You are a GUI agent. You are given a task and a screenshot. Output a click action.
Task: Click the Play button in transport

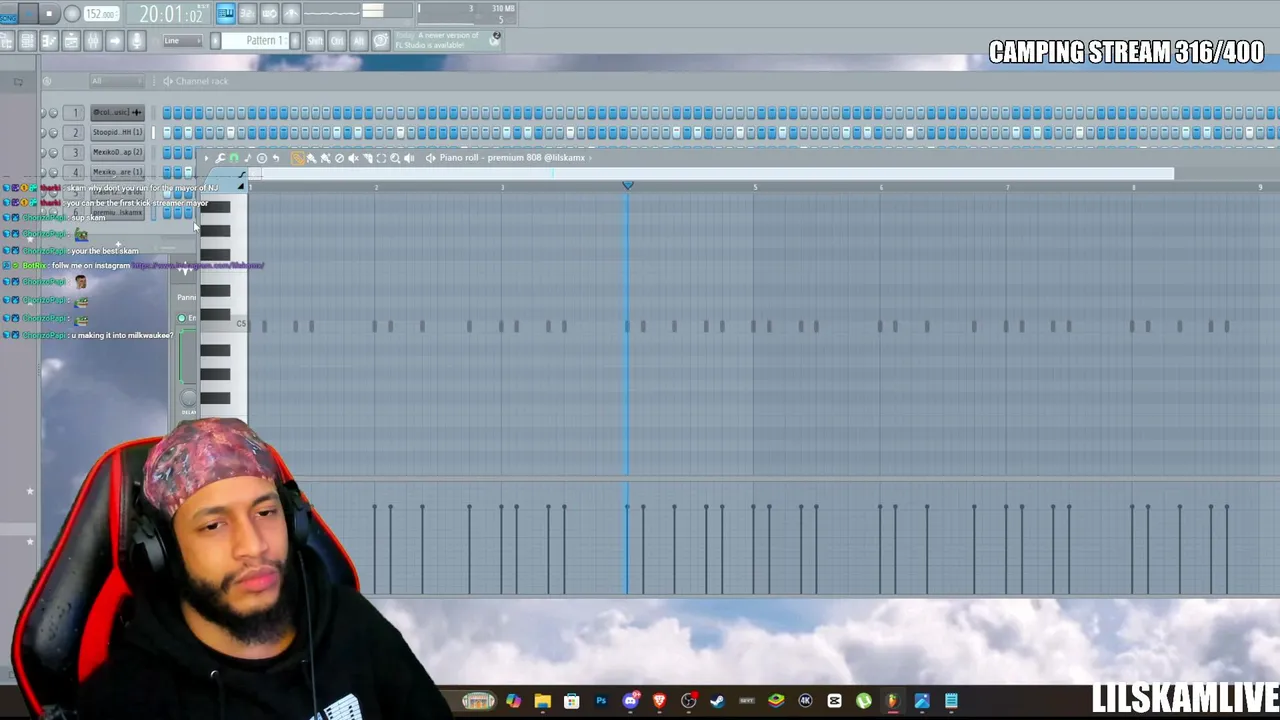pyautogui.click(x=27, y=14)
